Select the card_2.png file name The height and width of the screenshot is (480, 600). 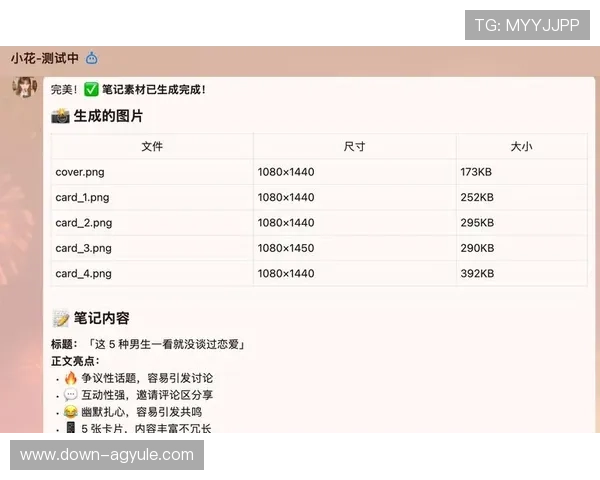click(84, 223)
